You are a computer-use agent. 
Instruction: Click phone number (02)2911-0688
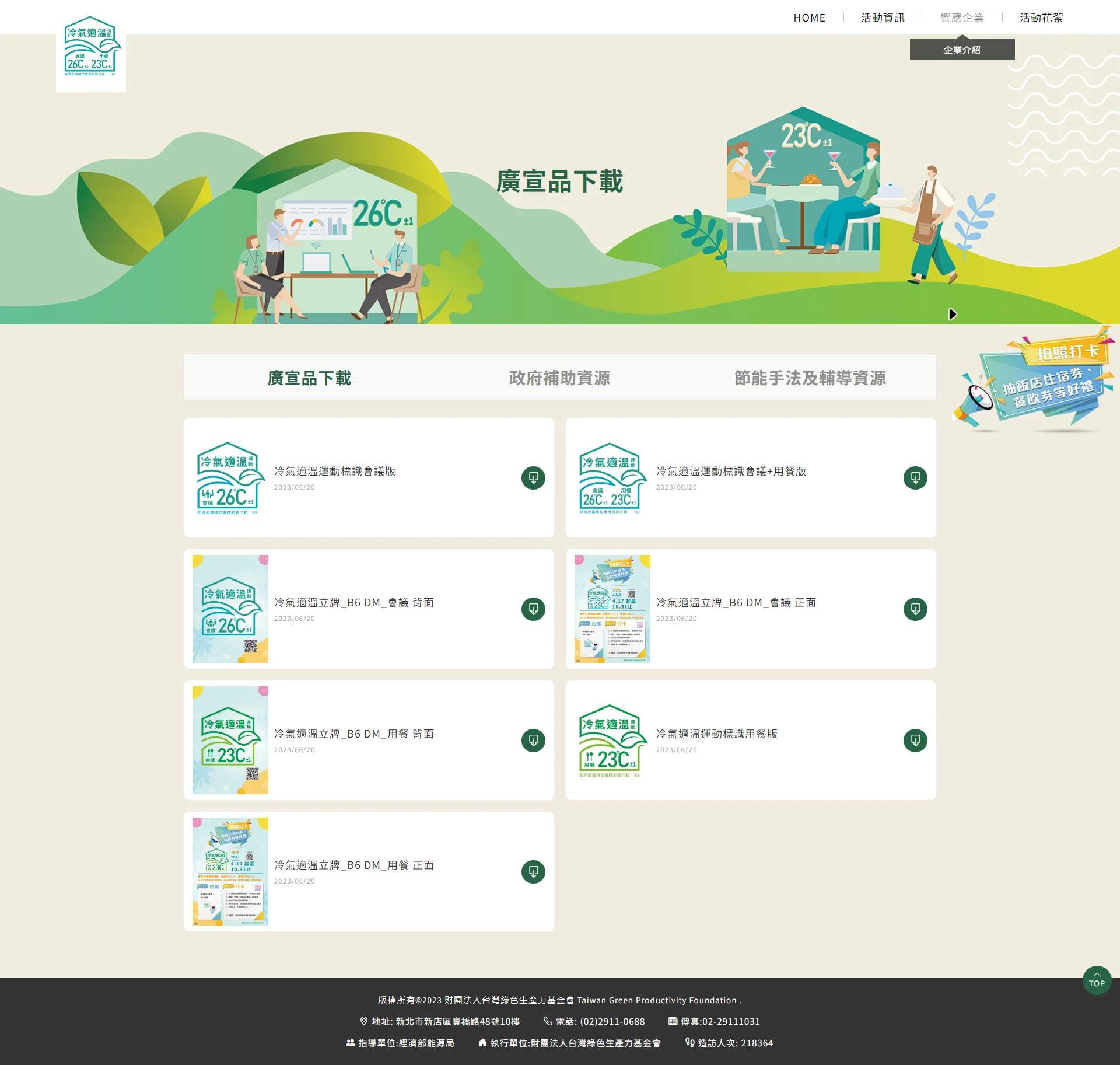(612, 1022)
